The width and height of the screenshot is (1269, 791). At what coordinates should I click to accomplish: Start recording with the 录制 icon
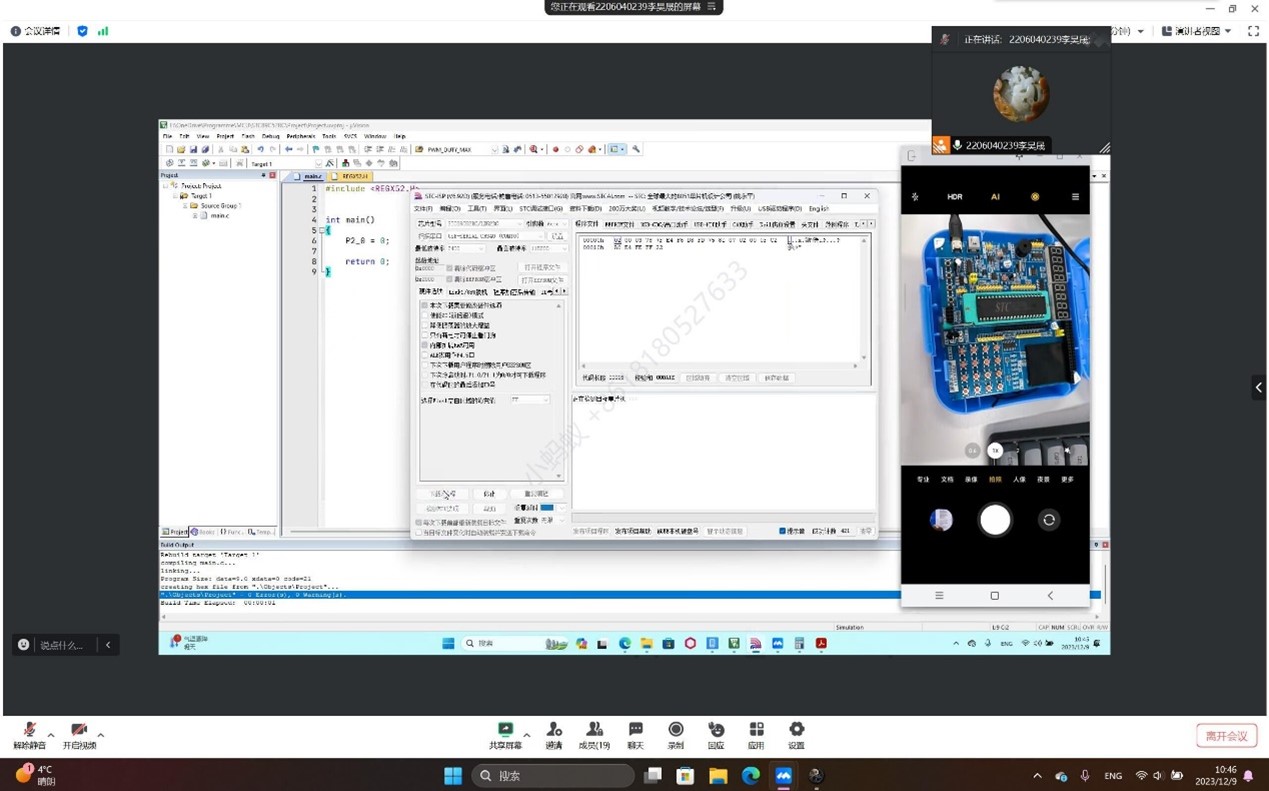(x=676, y=730)
